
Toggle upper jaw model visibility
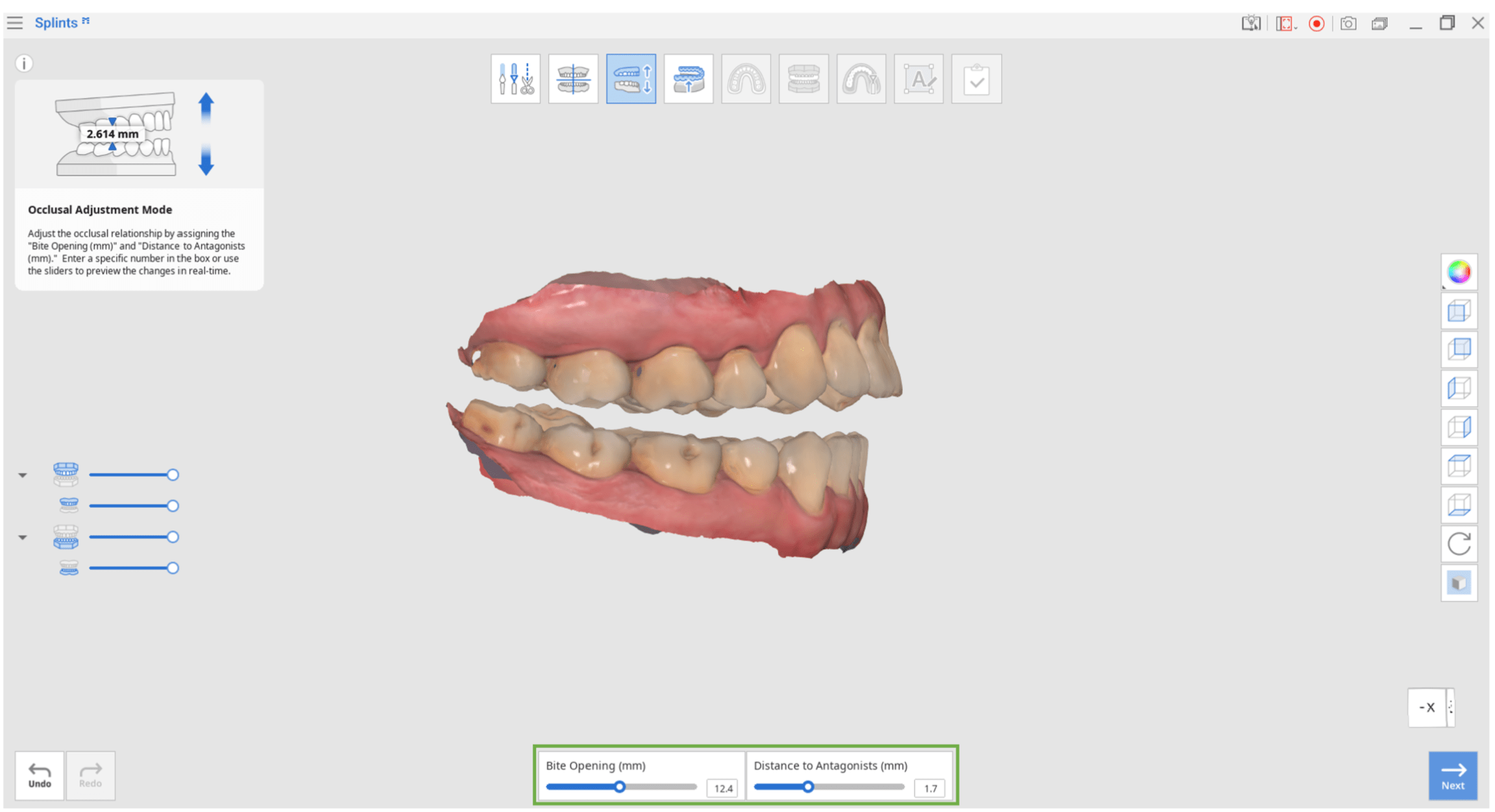tap(67, 473)
